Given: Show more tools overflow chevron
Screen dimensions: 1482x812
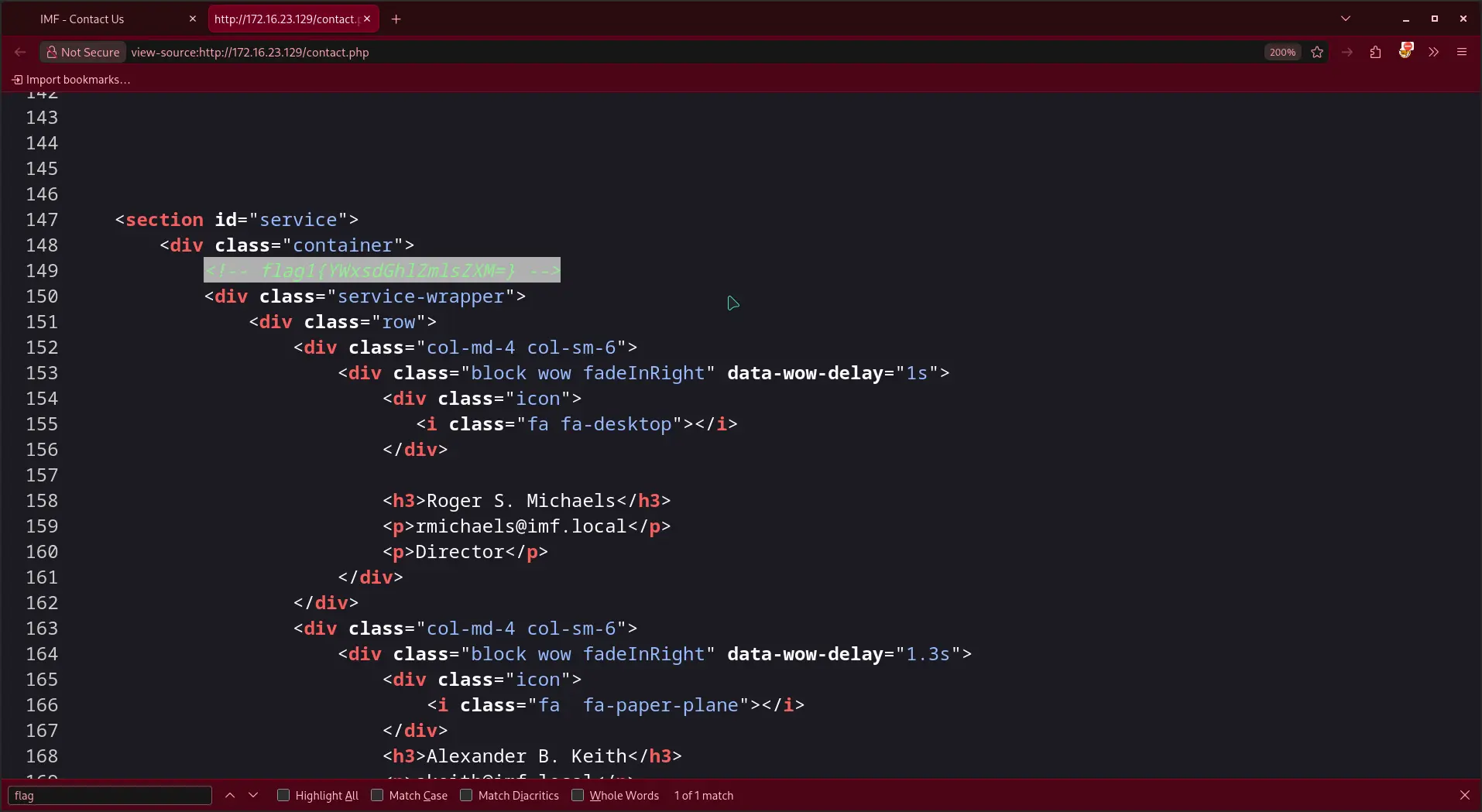Looking at the screenshot, I should coord(1434,52).
